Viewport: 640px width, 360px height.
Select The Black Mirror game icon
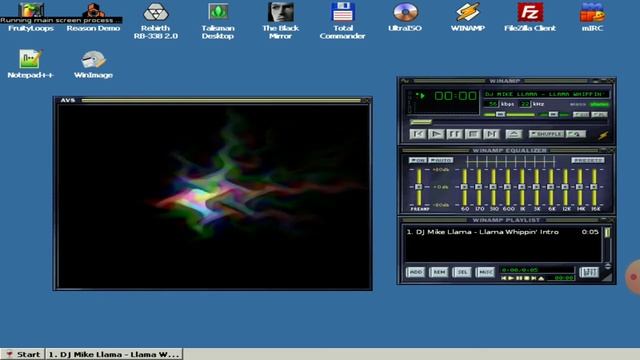(280, 20)
